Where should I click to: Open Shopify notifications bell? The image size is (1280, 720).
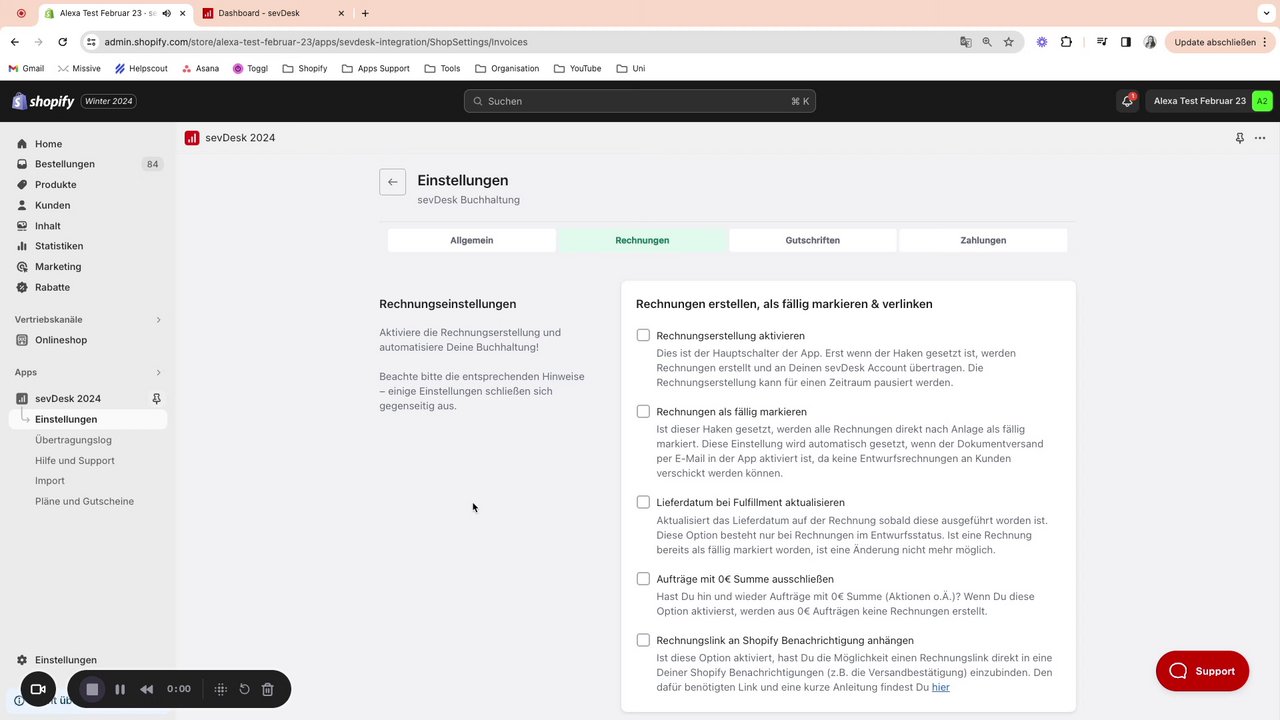(x=1128, y=101)
